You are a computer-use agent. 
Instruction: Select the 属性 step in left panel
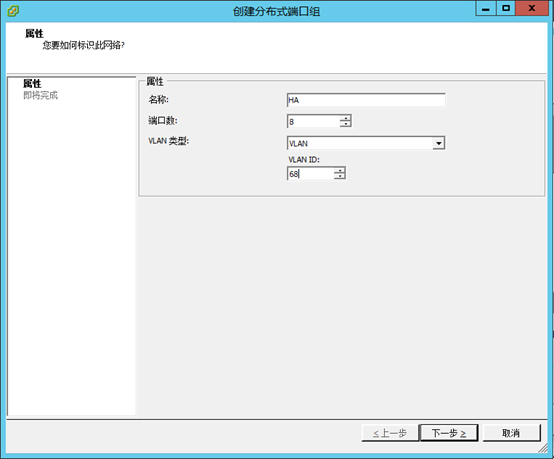coord(32,84)
